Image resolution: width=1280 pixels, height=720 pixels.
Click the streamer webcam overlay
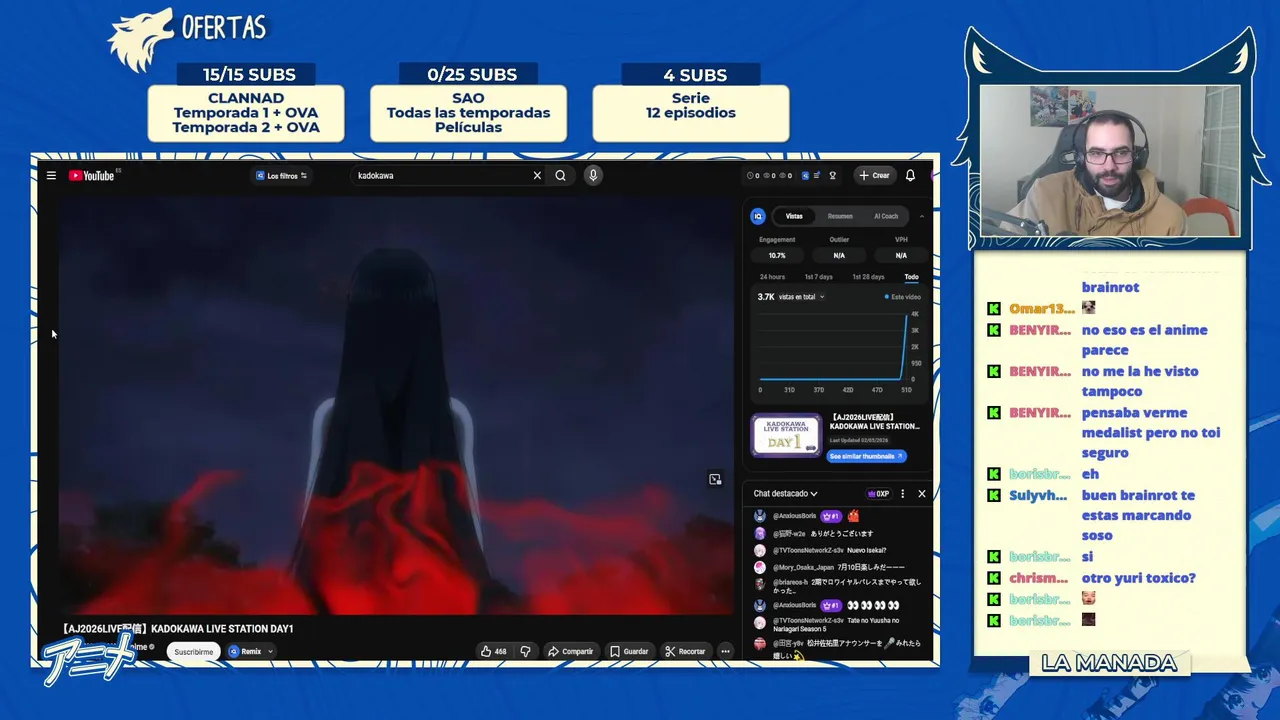[x=1110, y=161]
